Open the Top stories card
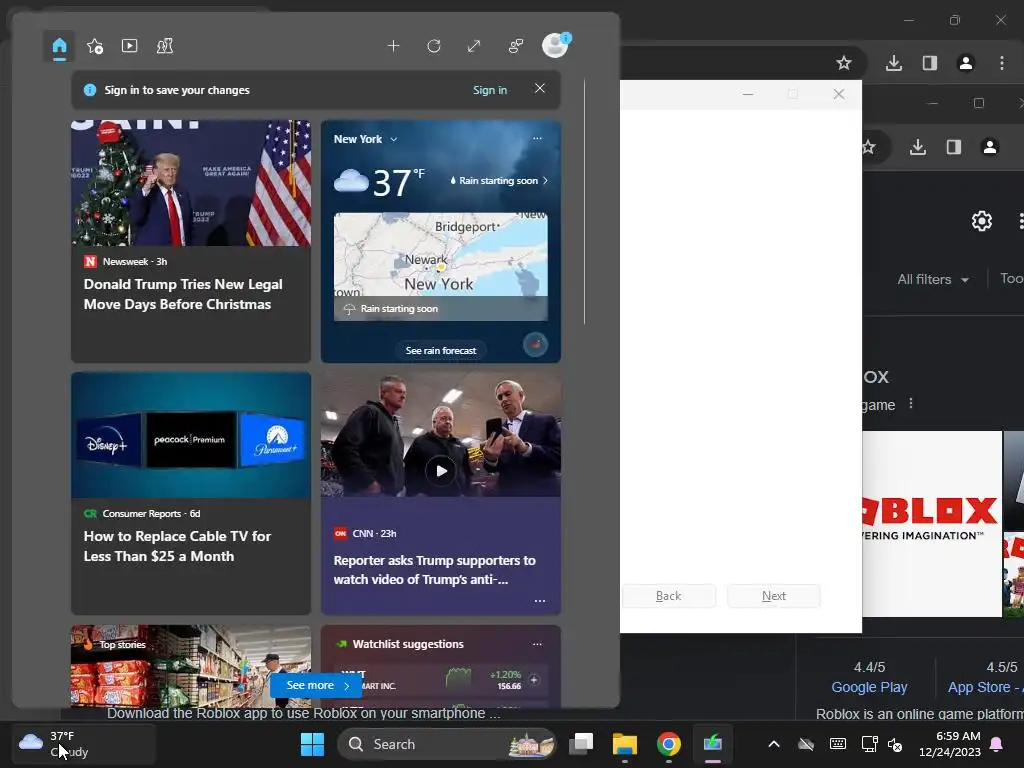The height and width of the screenshot is (768, 1024). pos(191,666)
